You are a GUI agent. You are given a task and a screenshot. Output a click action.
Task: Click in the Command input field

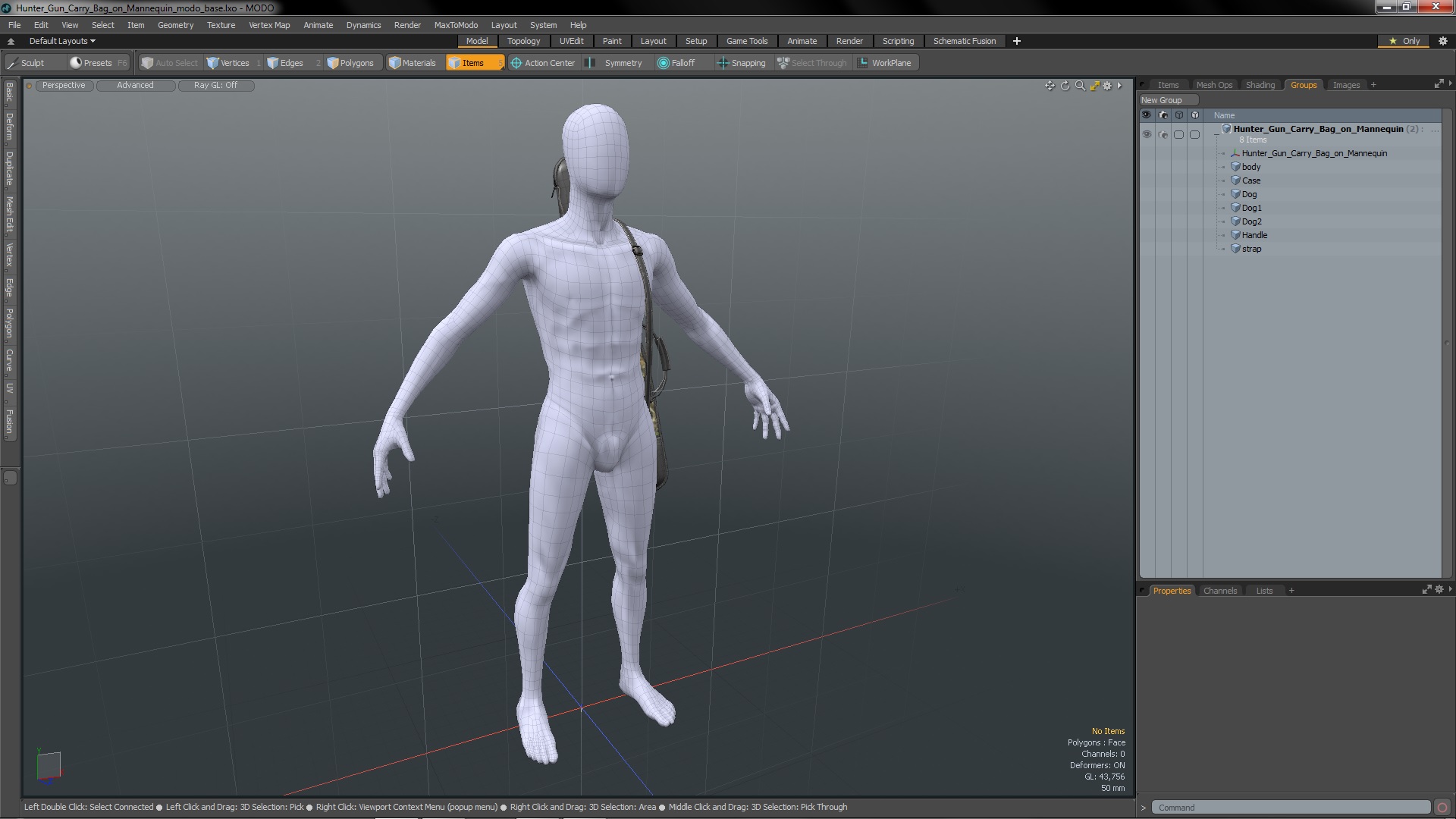pyautogui.click(x=1291, y=808)
